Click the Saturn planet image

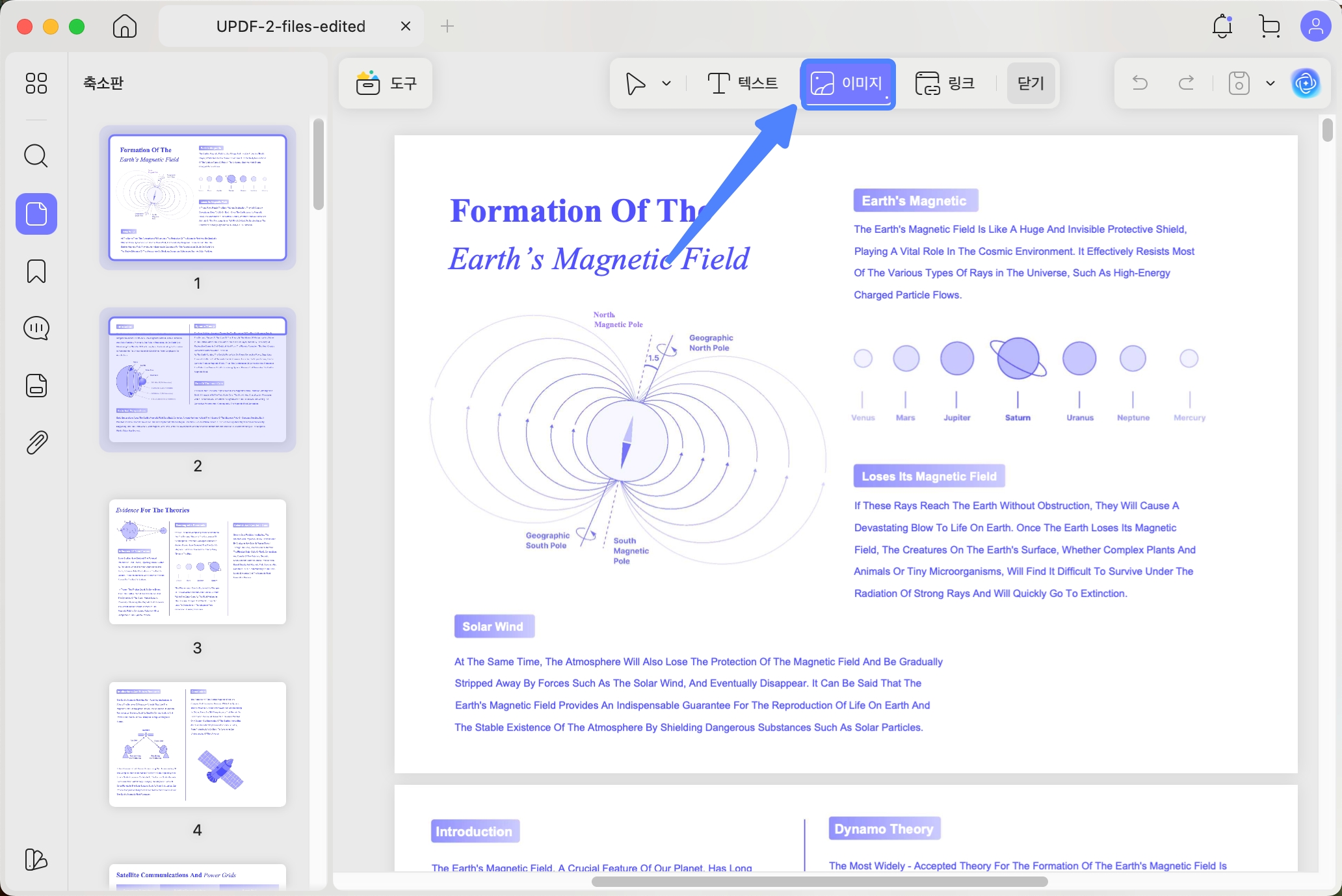pyautogui.click(x=1018, y=358)
